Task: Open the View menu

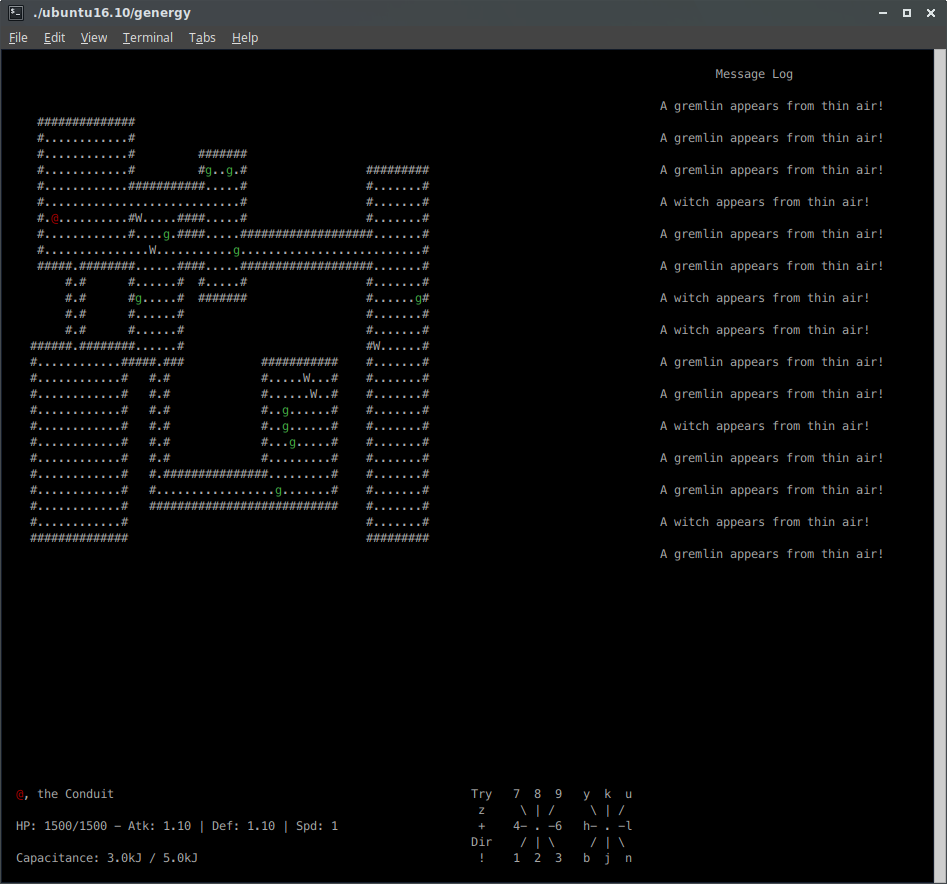Action: point(94,38)
